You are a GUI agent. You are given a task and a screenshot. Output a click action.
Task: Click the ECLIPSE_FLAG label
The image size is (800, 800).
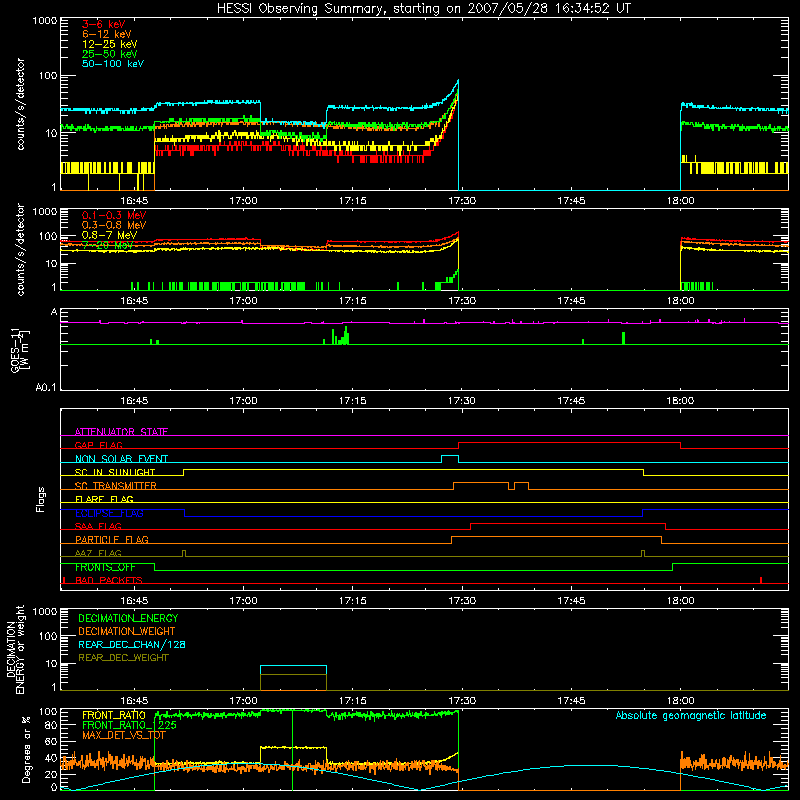click(x=109, y=513)
